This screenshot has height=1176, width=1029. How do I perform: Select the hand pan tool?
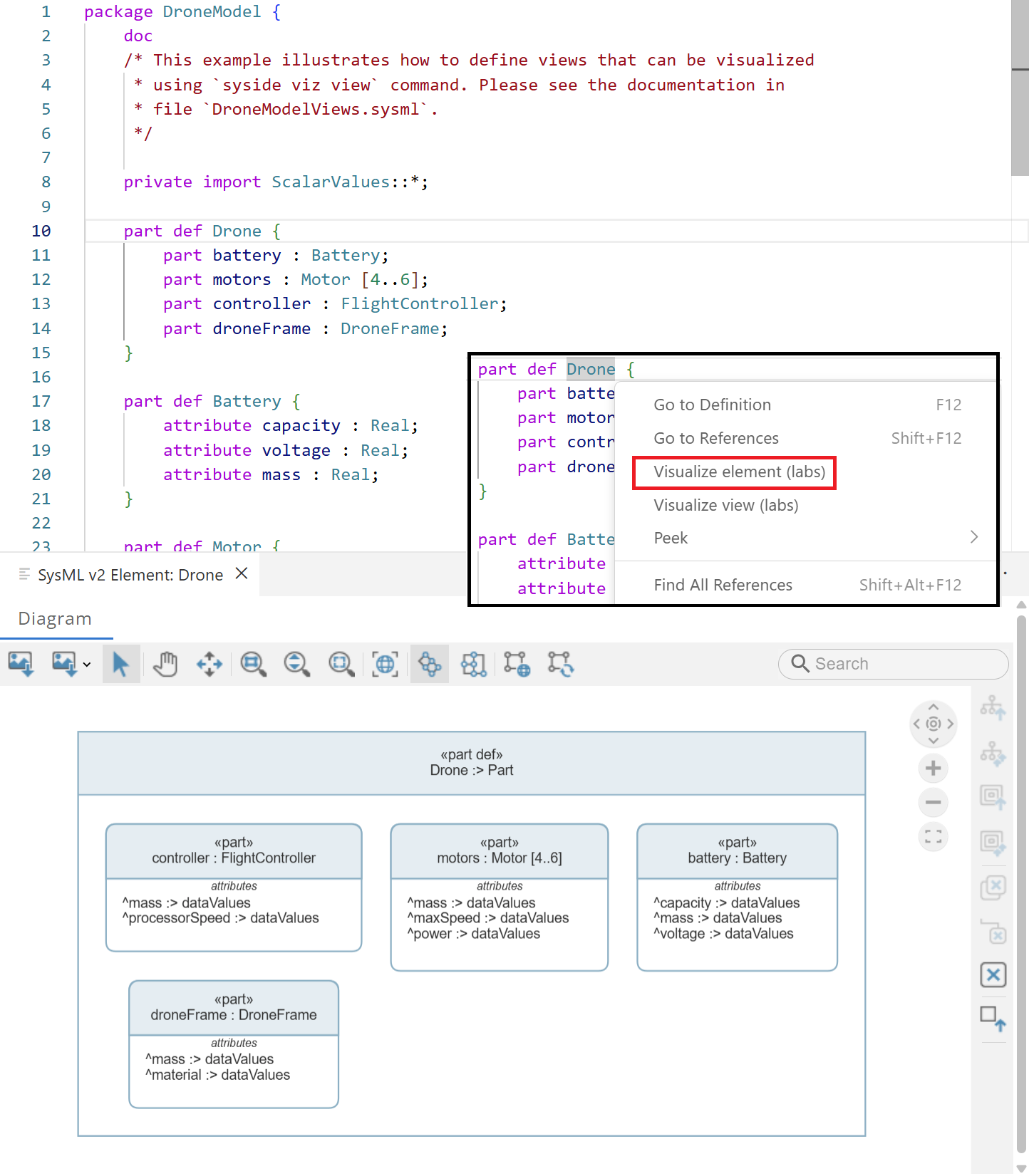coord(165,664)
